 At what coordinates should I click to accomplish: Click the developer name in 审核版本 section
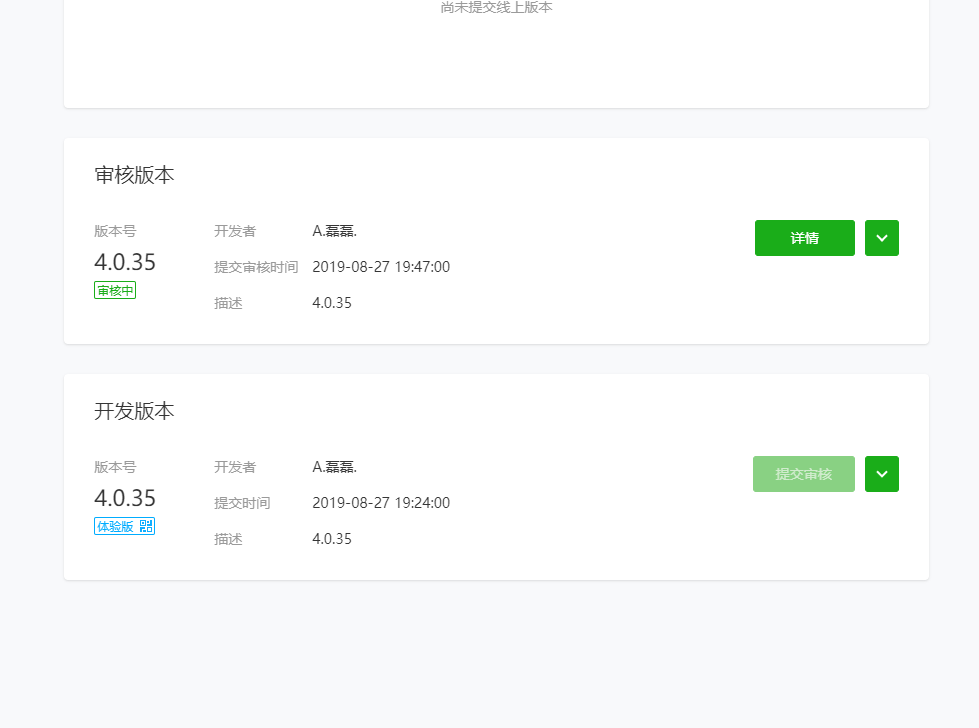(x=334, y=231)
